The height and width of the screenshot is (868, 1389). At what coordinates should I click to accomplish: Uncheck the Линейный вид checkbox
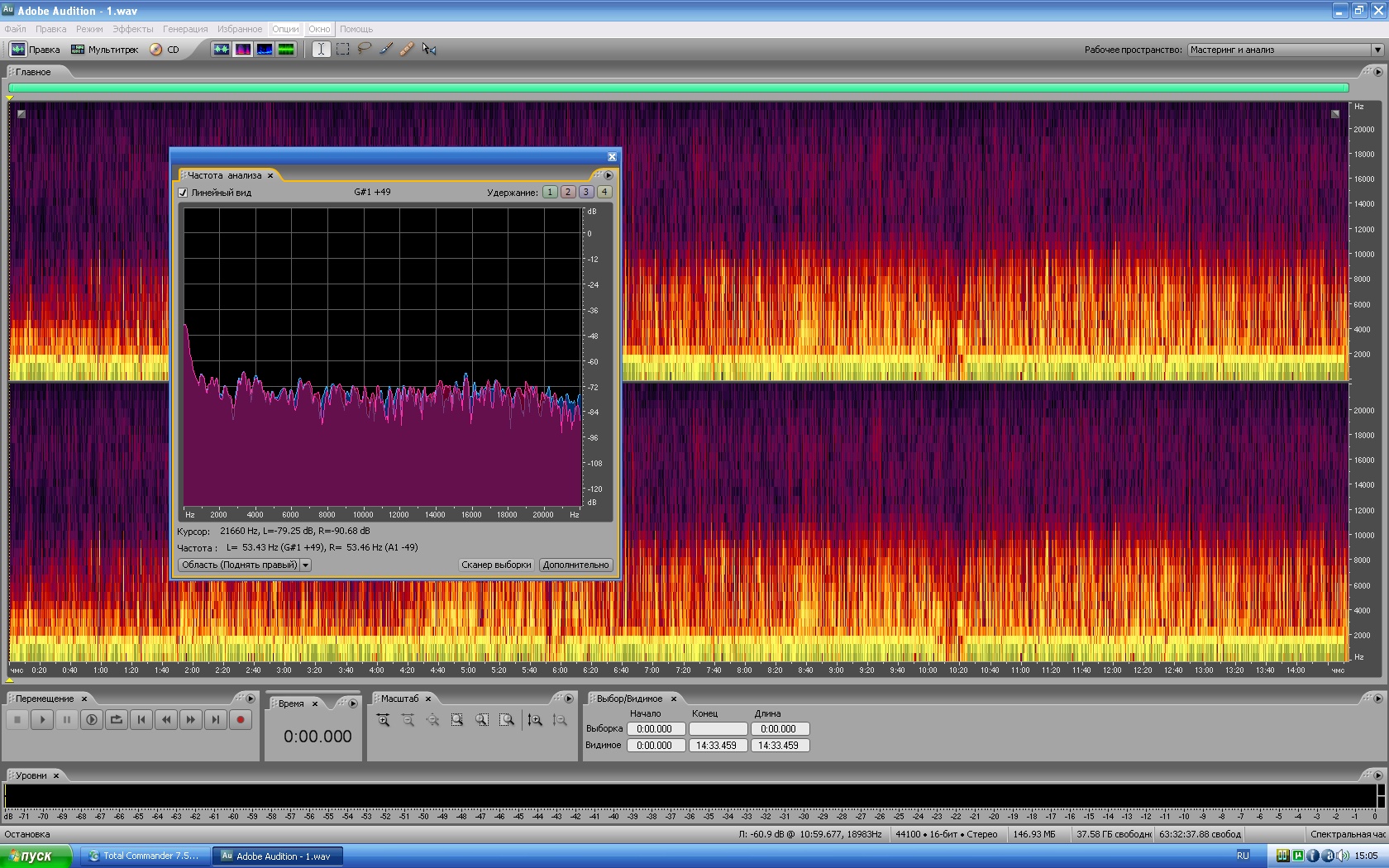(183, 193)
